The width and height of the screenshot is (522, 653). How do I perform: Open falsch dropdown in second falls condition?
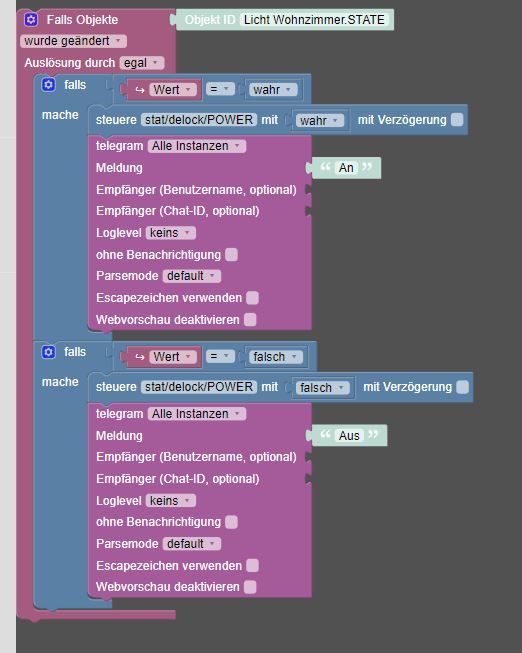[x=276, y=357]
